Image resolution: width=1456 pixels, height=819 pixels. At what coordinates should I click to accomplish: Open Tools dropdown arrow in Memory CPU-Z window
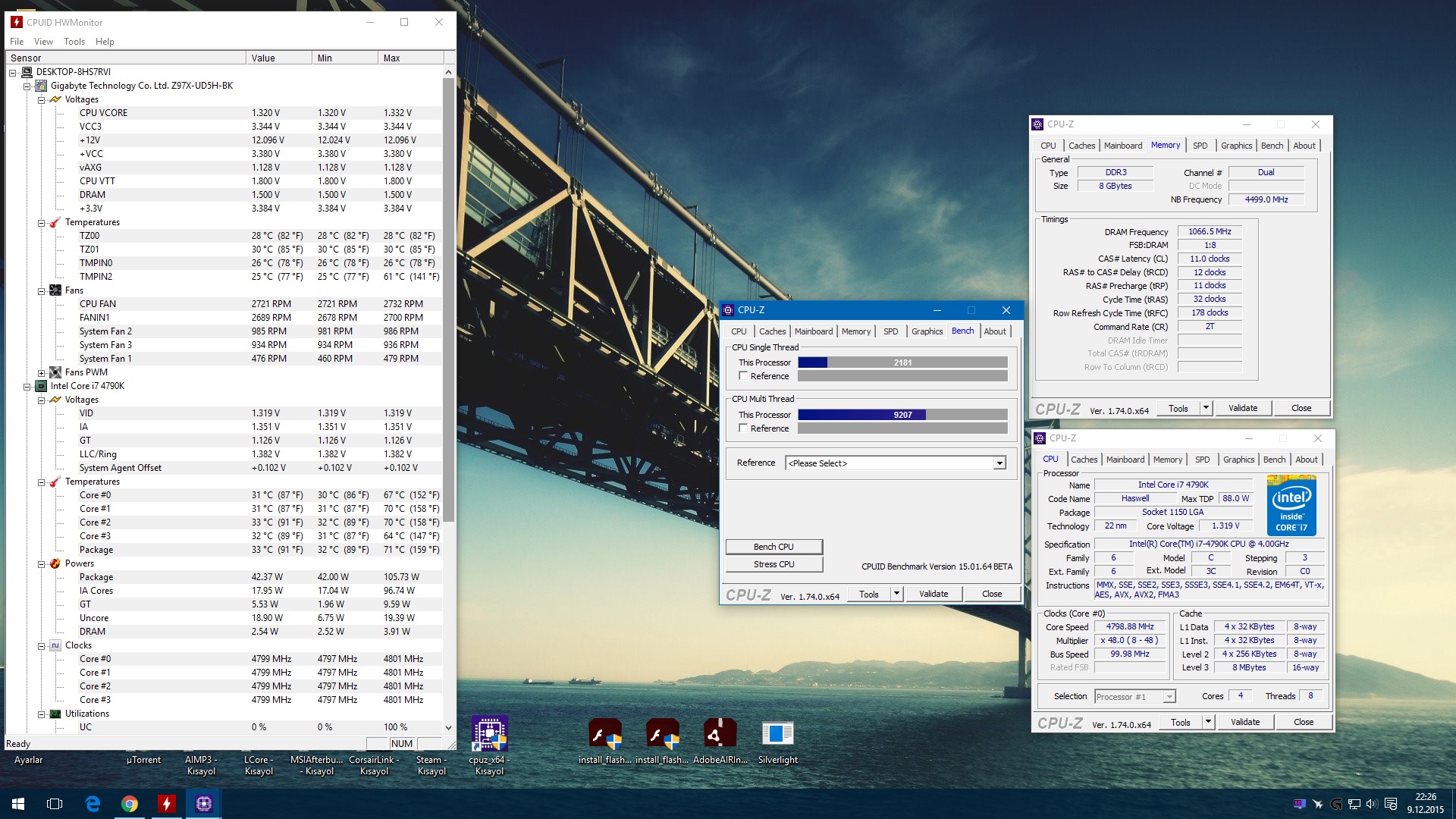click(x=1206, y=408)
